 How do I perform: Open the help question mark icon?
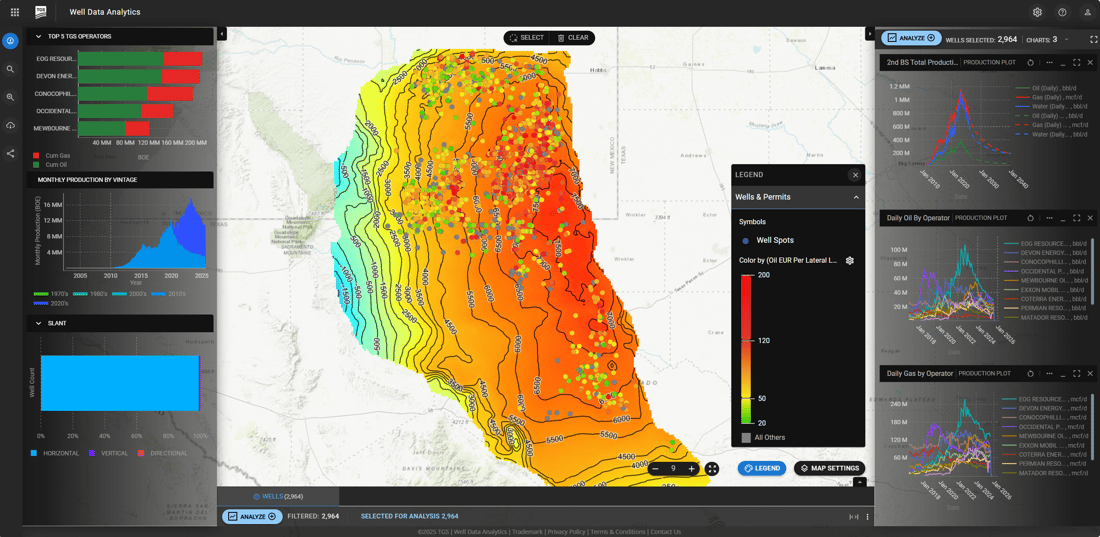[1062, 12]
